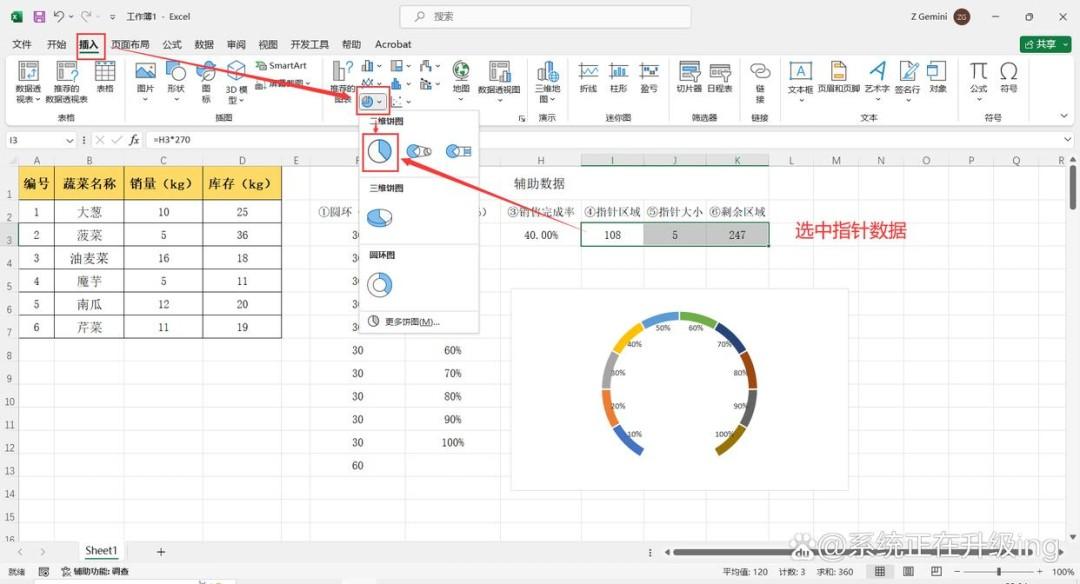Screen dimensions: 1080x584
Task: Switch to the Acrobat tab
Action: pos(393,44)
